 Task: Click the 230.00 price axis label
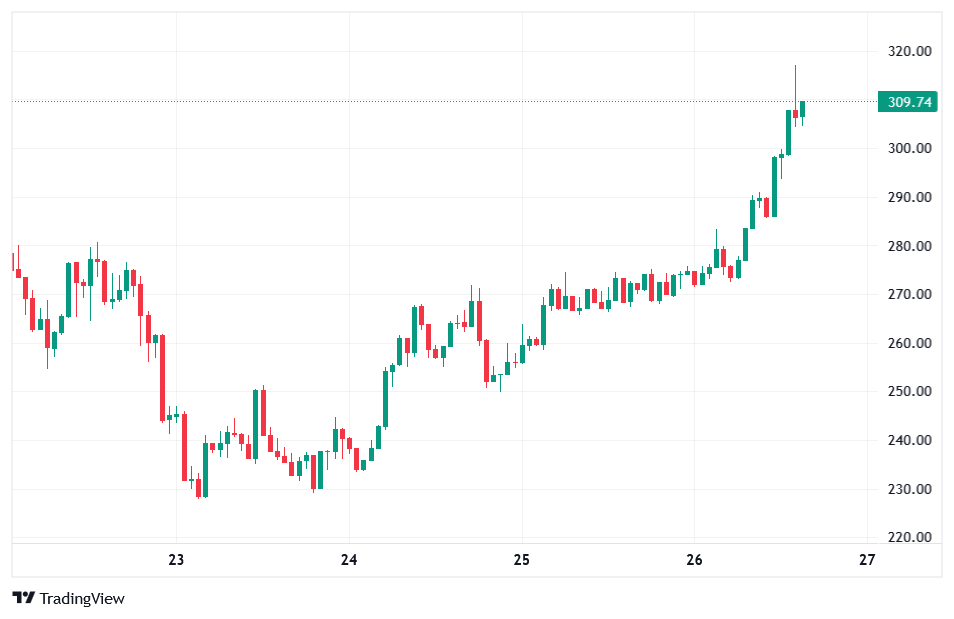point(909,490)
